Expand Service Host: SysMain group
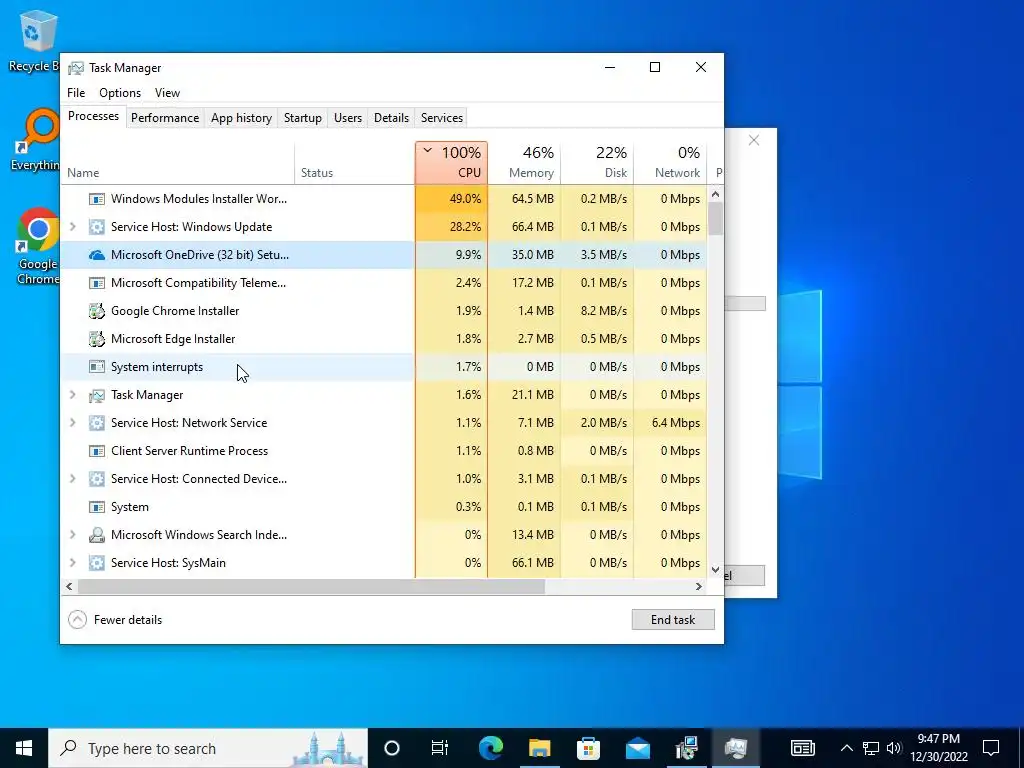Viewport: 1024px width, 768px height. [72, 563]
